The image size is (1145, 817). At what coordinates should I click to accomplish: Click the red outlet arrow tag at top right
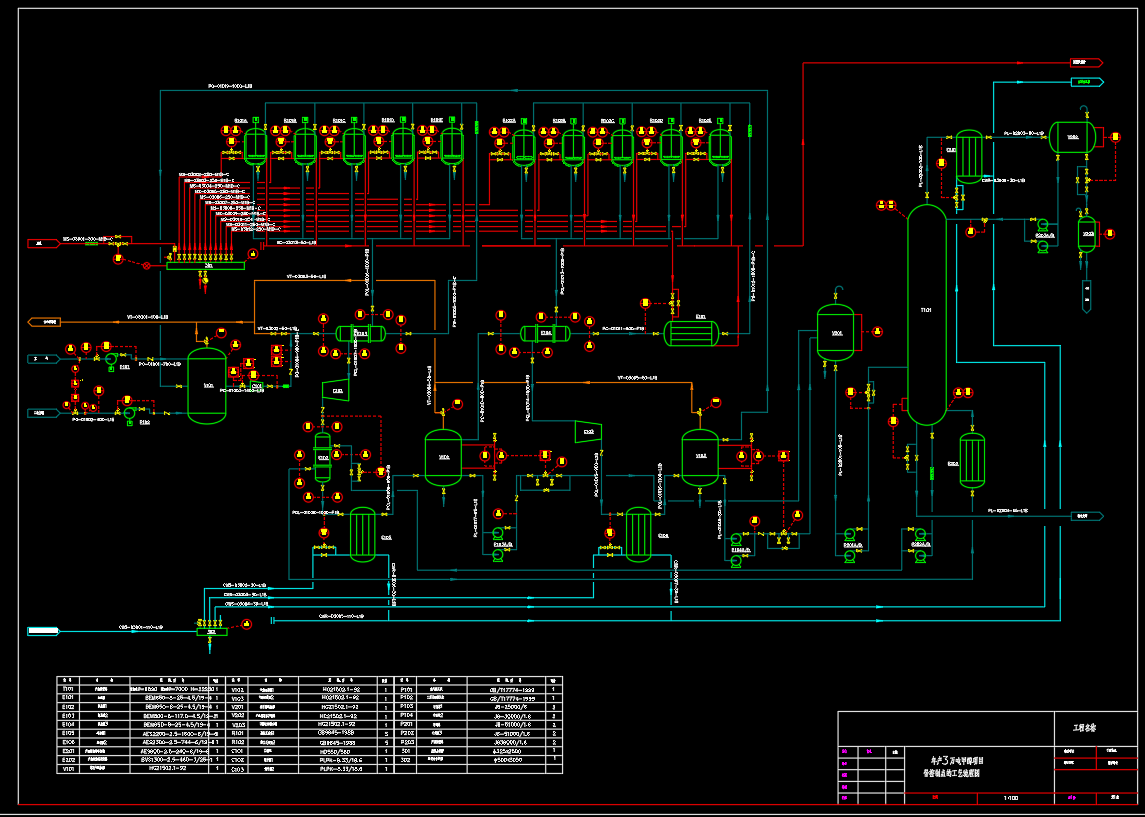[1085, 62]
